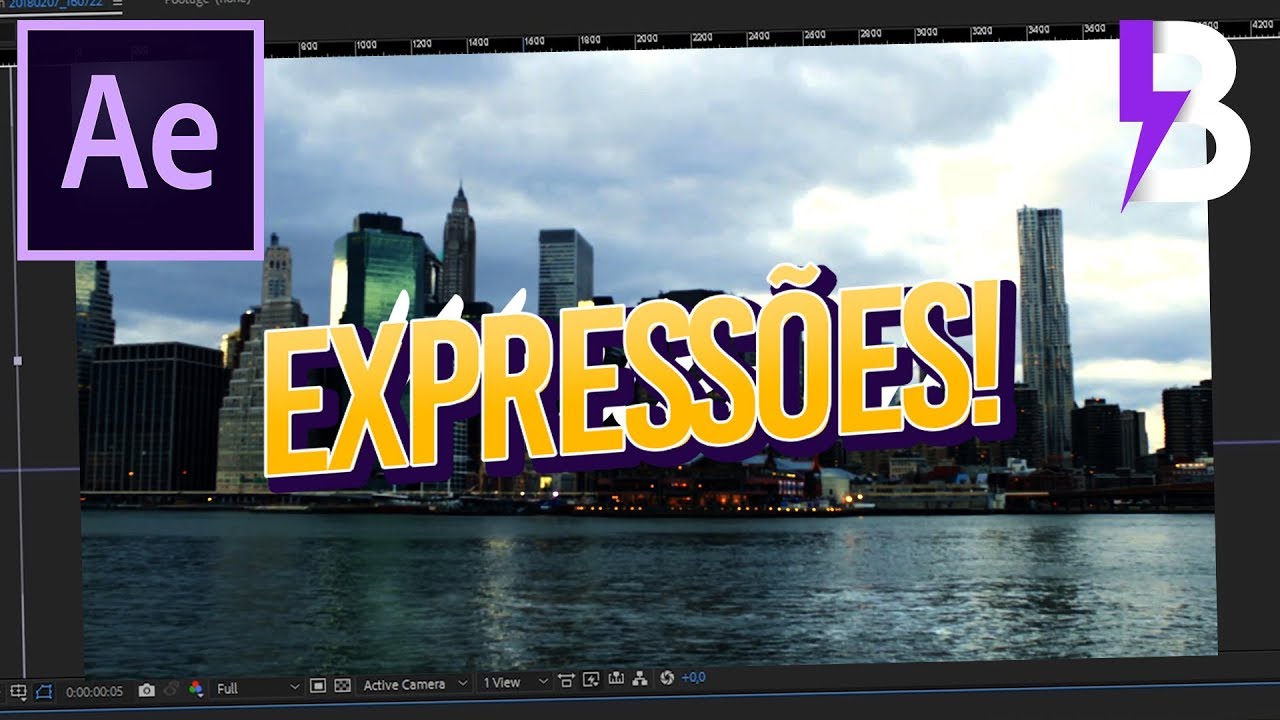Viewport: 1280px width, 720px height.
Task: Toggle mask and shape path visibility
Action: pyautogui.click(x=43, y=690)
